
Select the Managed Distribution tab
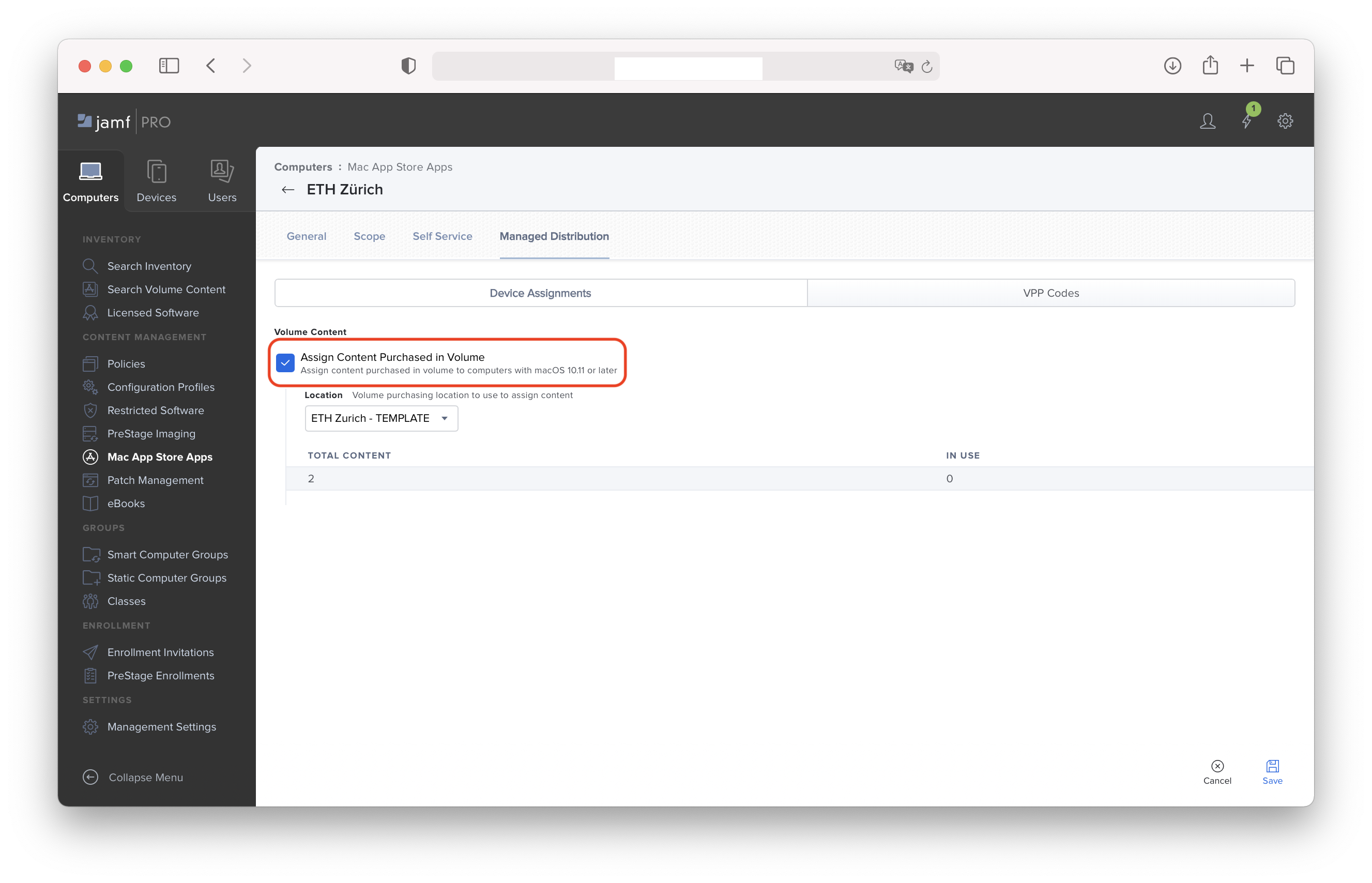pyautogui.click(x=555, y=236)
